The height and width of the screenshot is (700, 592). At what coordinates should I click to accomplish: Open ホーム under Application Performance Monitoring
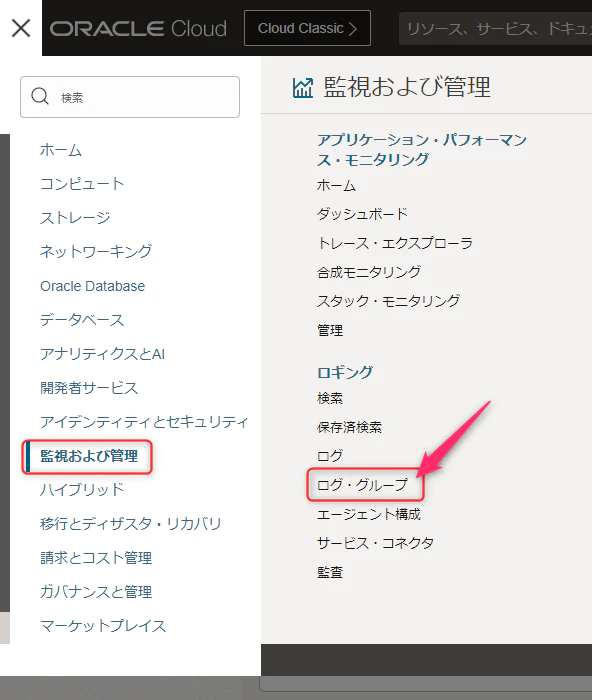(336, 185)
